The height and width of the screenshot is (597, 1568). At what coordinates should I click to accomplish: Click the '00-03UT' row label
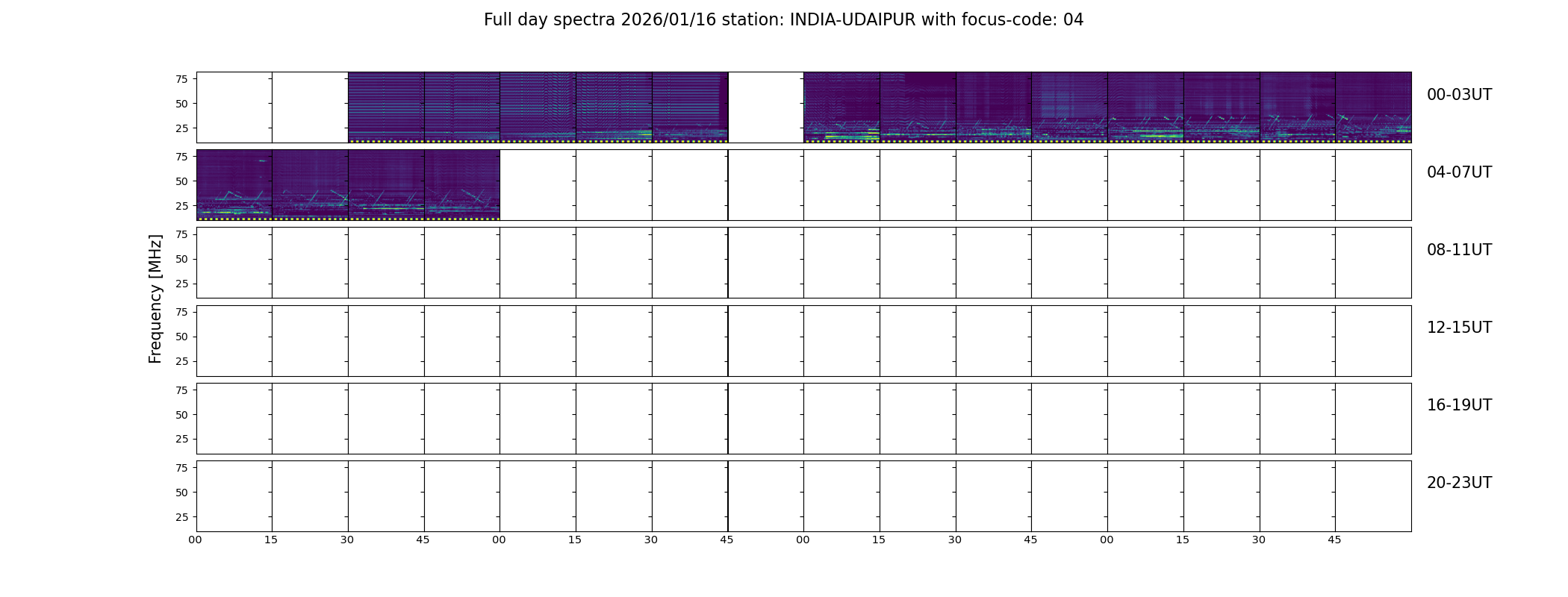coord(1459,95)
